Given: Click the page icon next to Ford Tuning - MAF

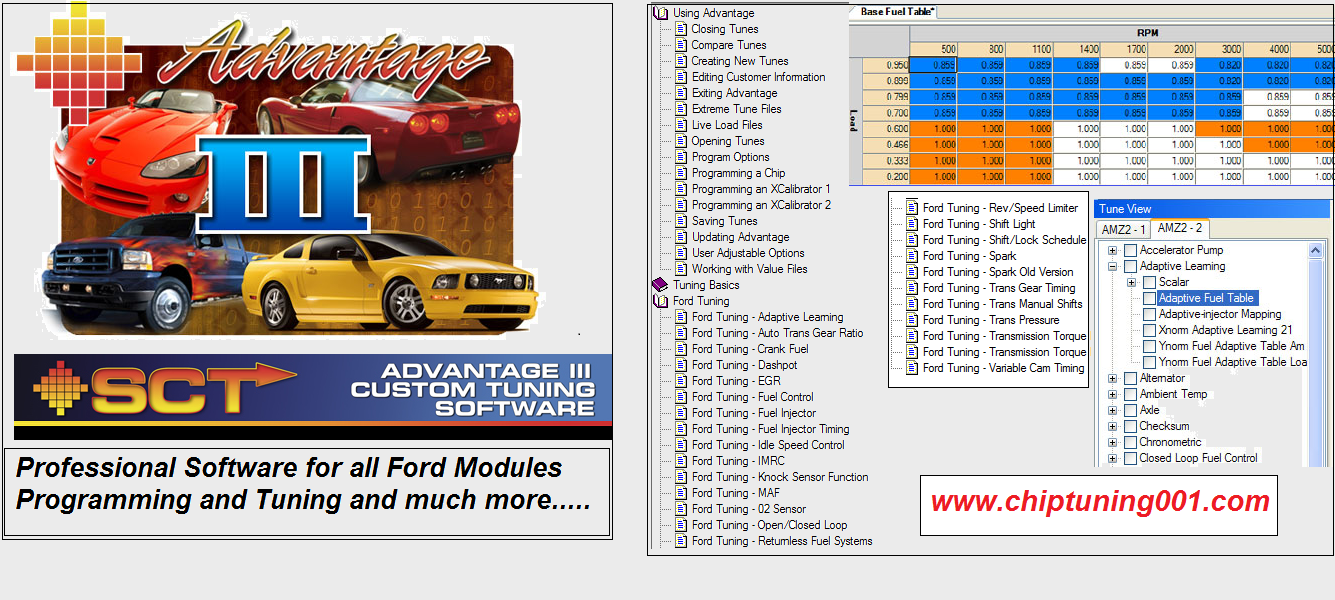Looking at the screenshot, I should tap(681, 493).
